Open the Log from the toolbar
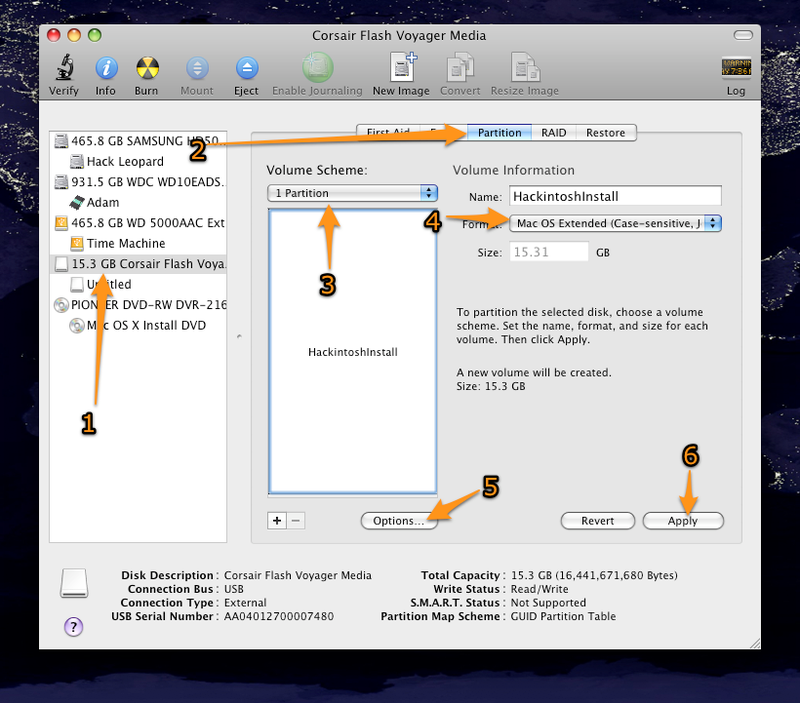The height and width of the screenshot is (703, 800). click(x=736, y=67)
